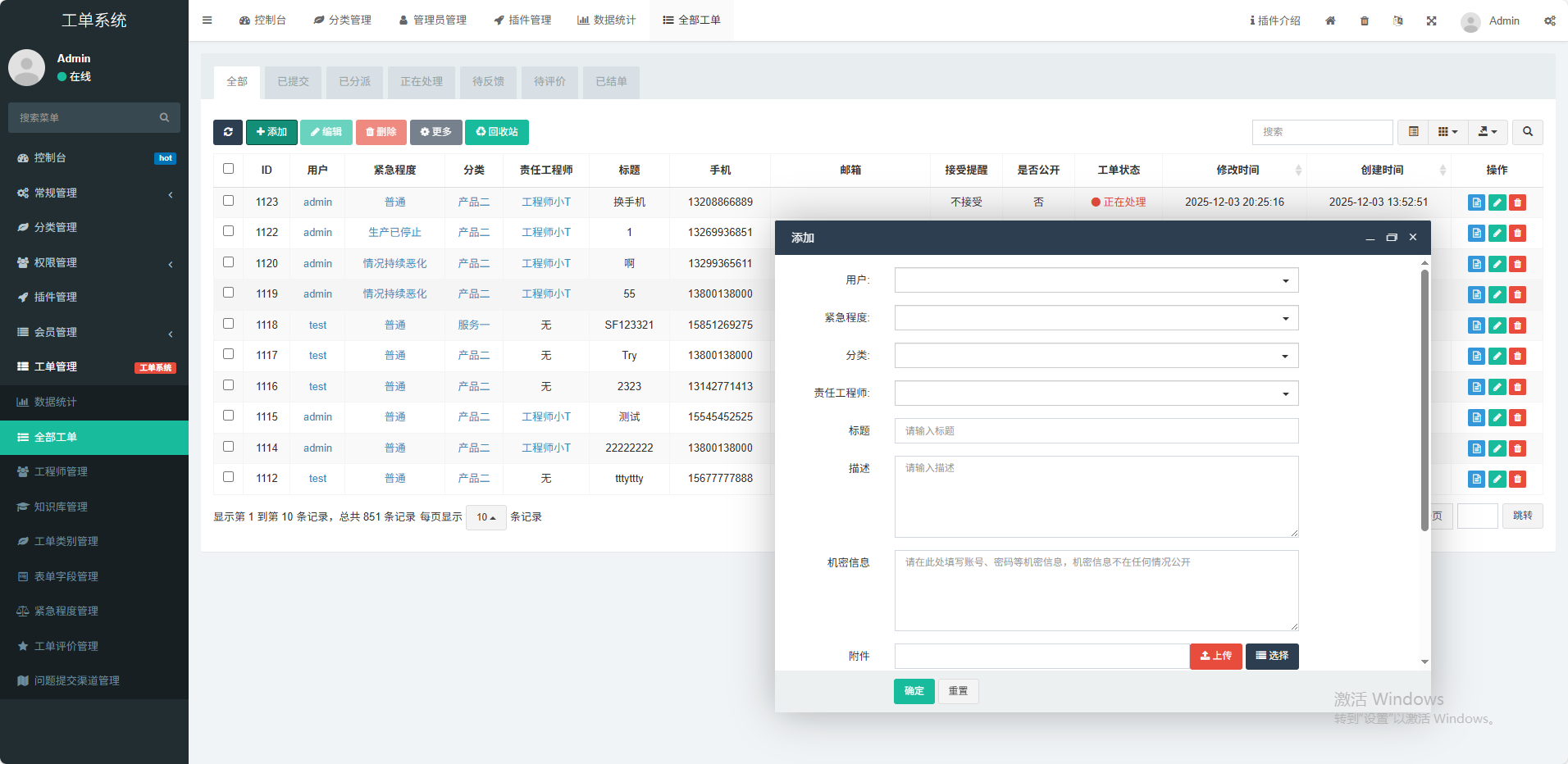Open the page size dropdown showing 10
Viewport: 1568px width, 764px height.
click(x=485, y=517)
